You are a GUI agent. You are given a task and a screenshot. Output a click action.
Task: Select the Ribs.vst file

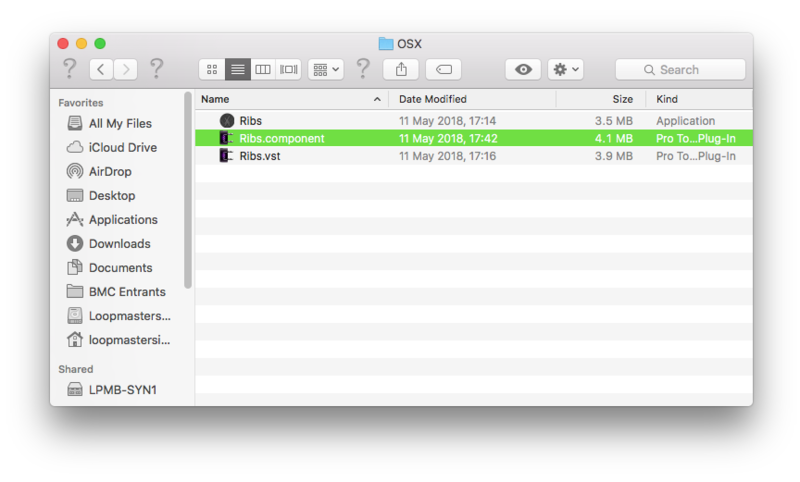[473, 156]
